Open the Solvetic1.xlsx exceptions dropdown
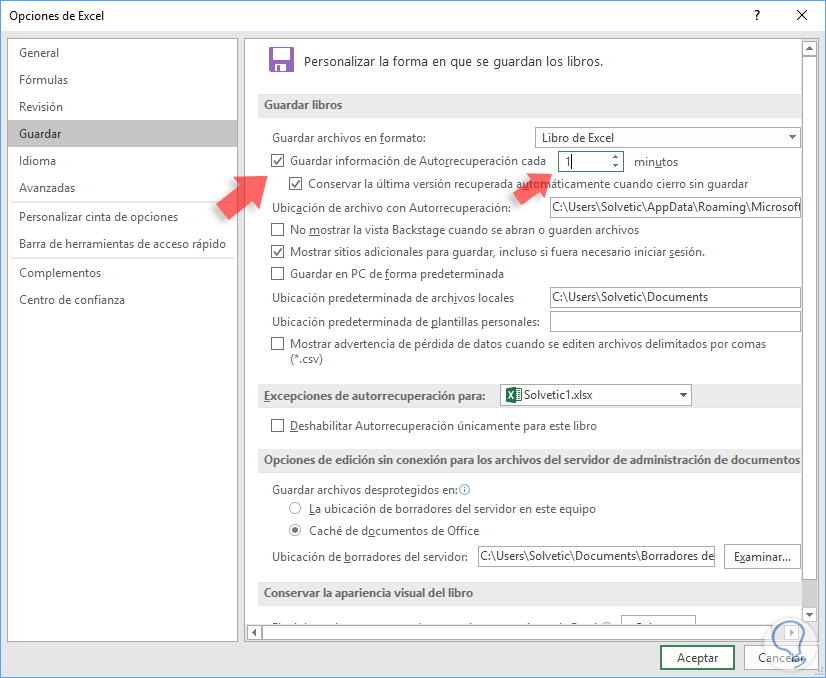 click(596, 395)
